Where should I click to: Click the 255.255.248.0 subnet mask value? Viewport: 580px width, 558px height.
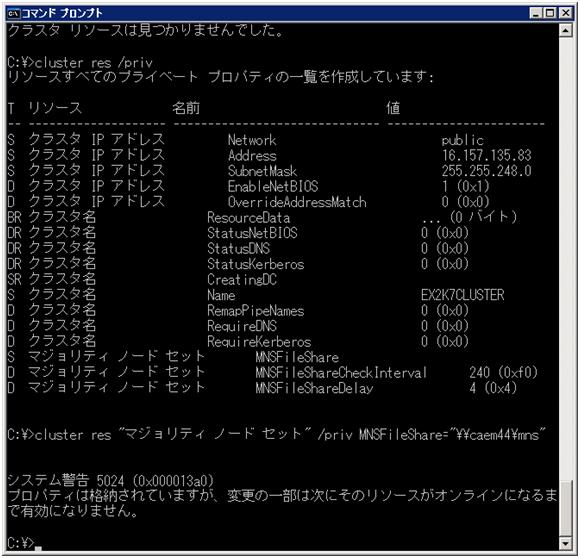487,170
